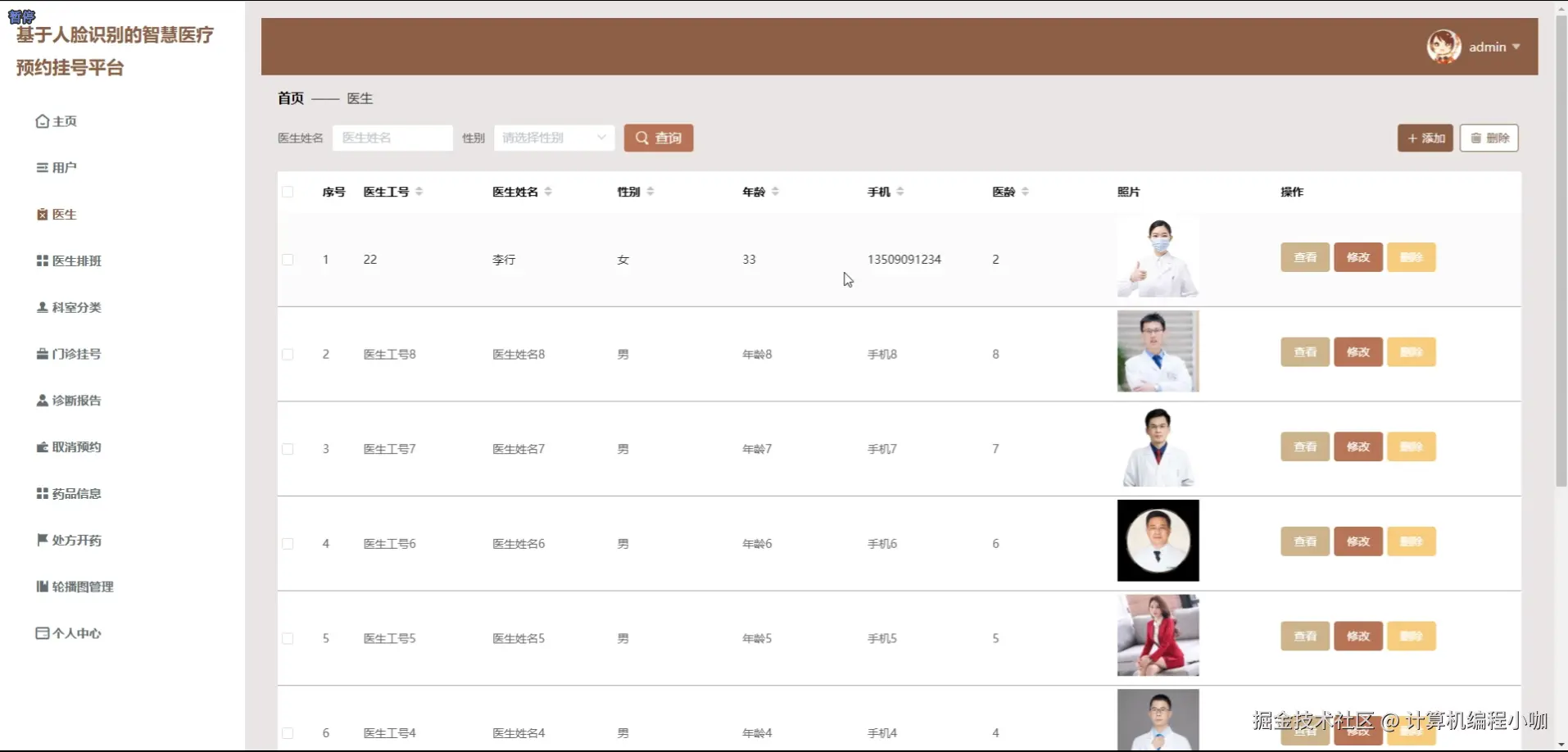
Task: Sort by 医生工号 column arrows
Action: tap(419, 192)
